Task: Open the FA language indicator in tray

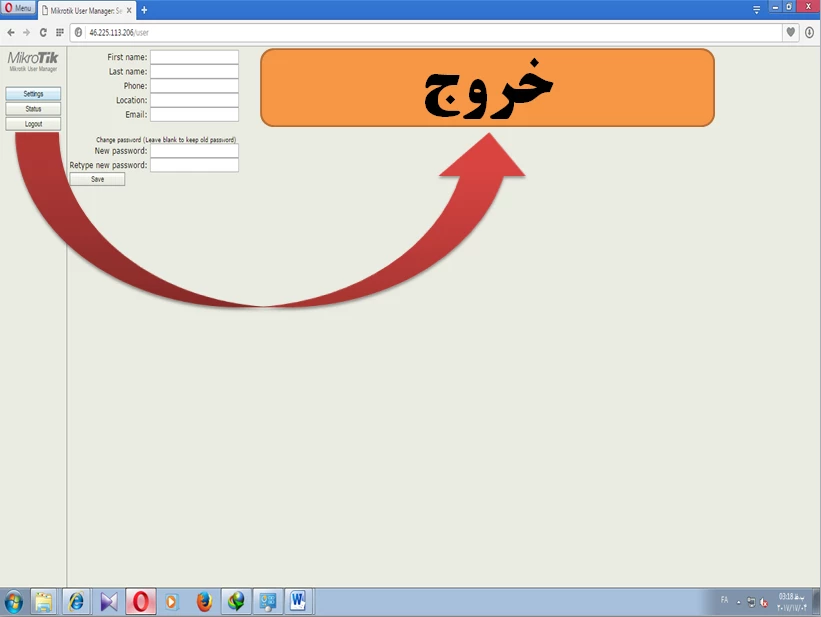Action: coord(724,600)
